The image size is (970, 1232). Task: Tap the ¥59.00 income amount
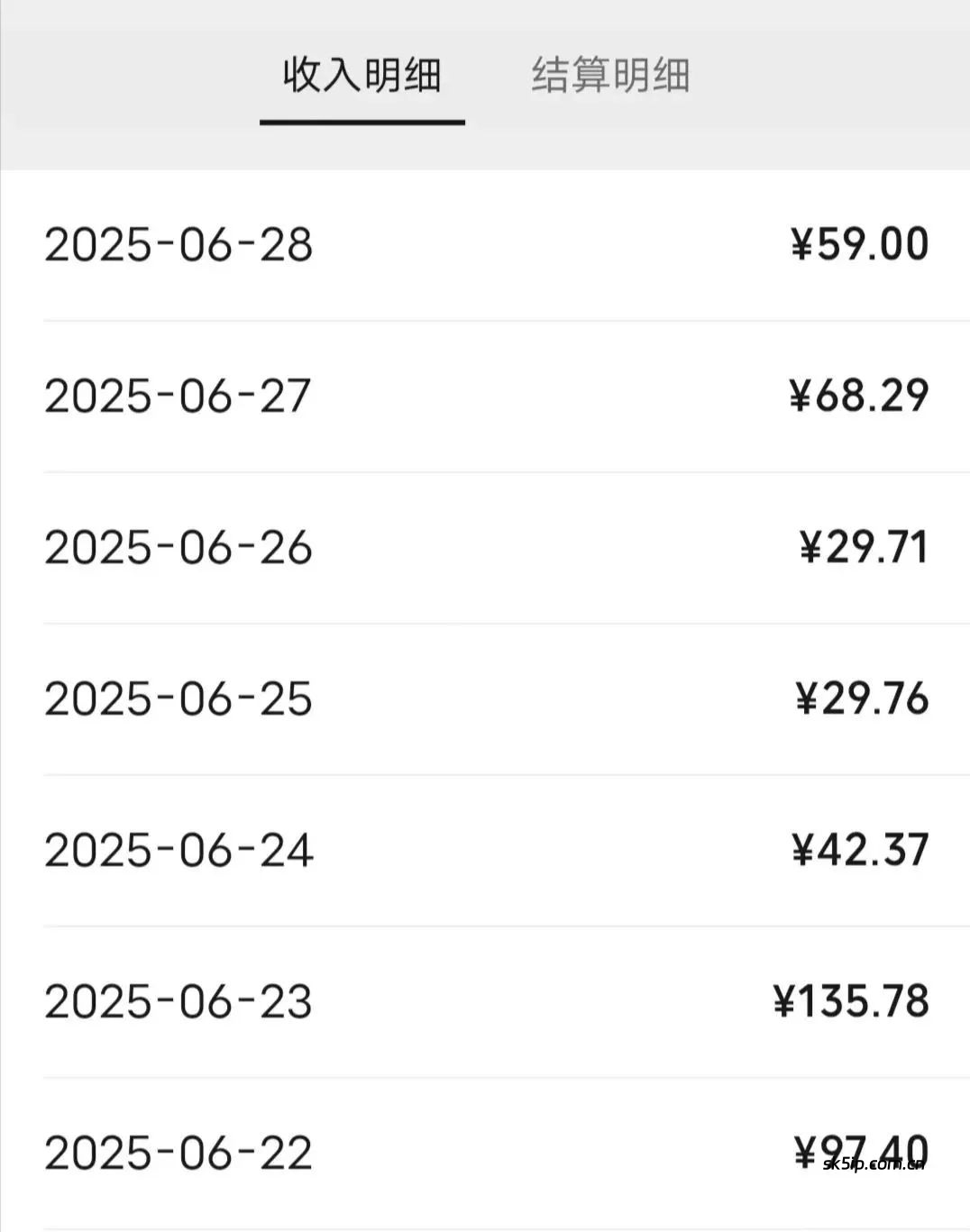pyautogui.click(x=859, y=244)
